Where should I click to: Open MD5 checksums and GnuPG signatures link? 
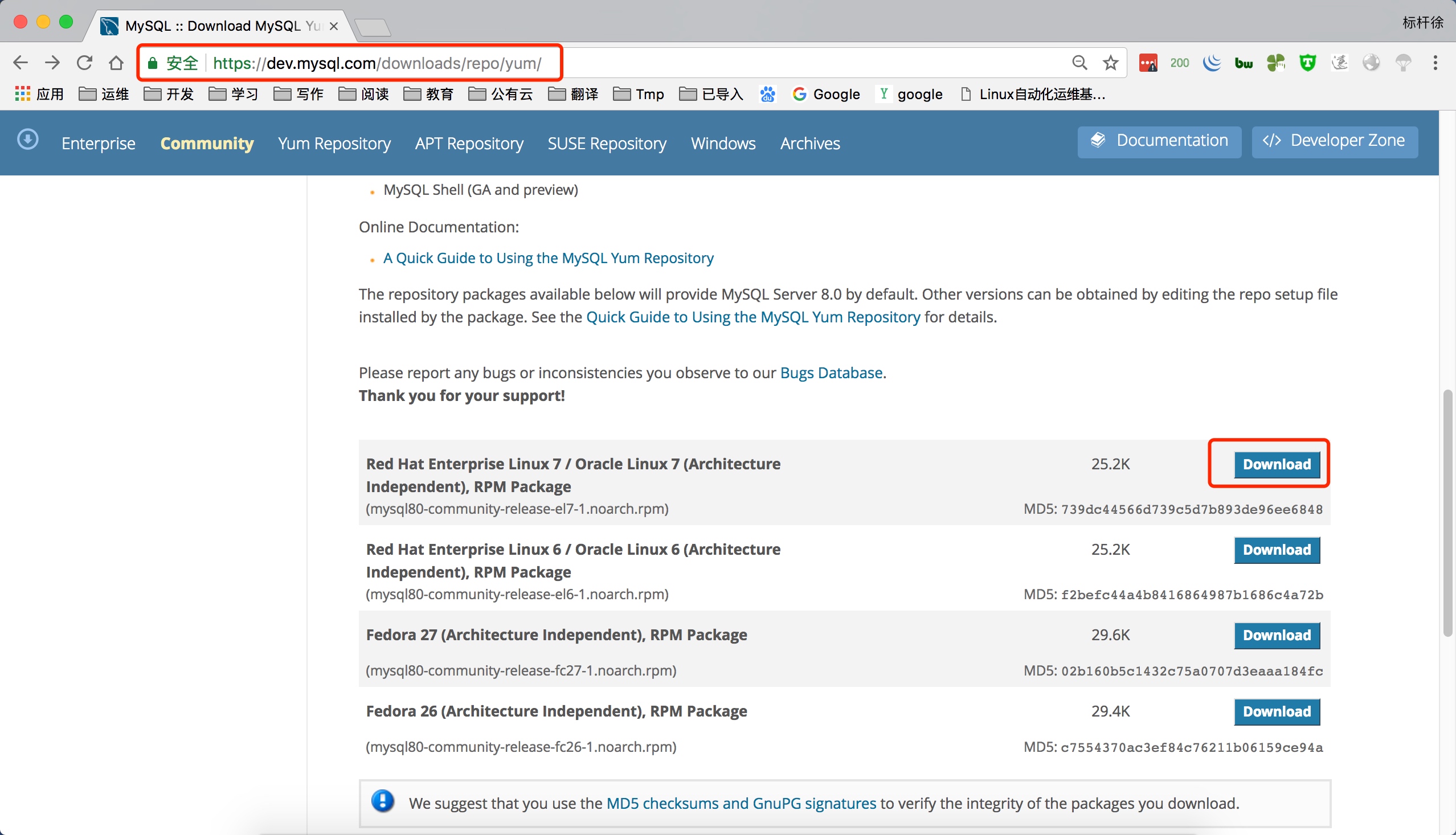[741, 803]
